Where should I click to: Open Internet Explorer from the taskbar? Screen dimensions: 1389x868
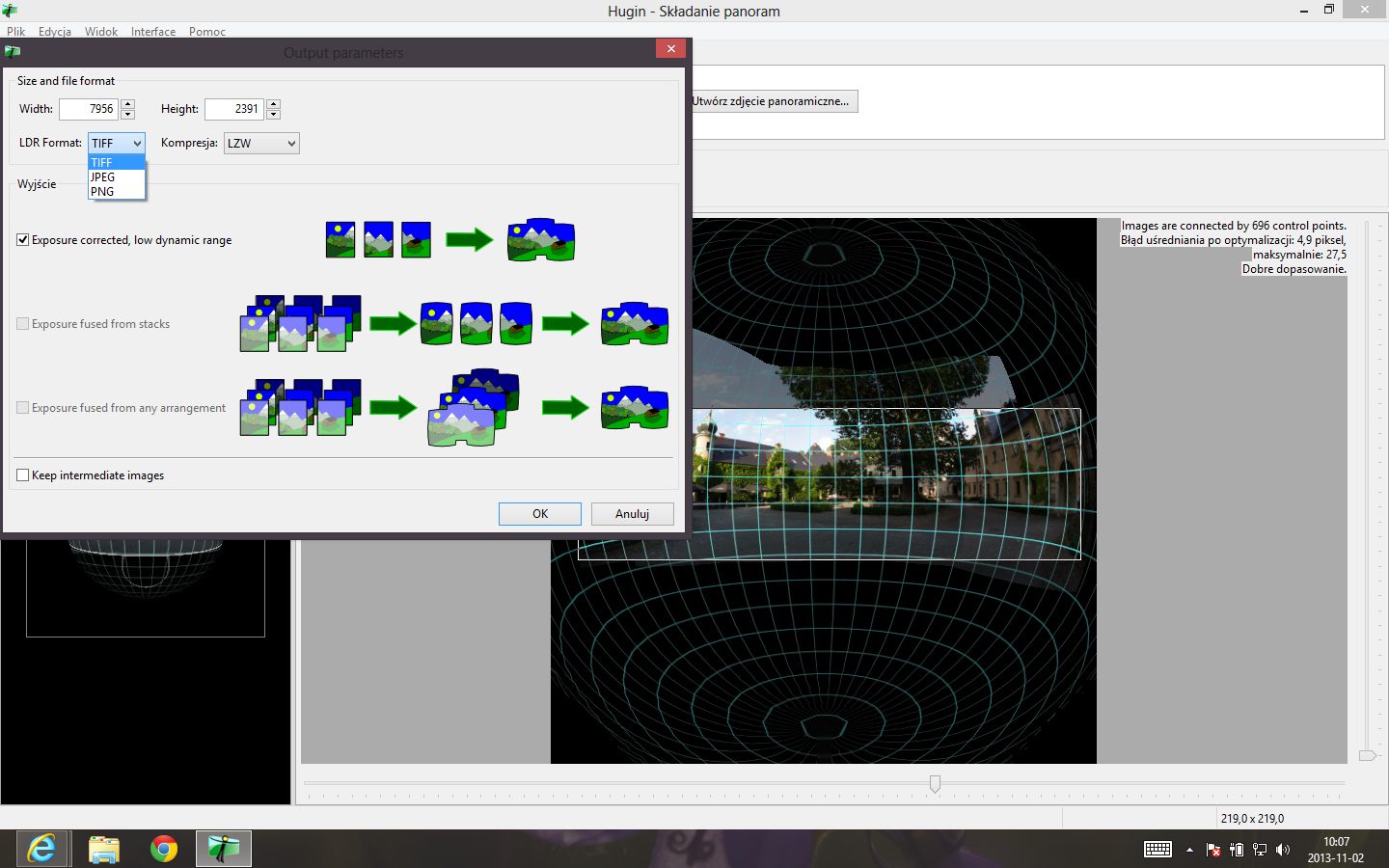[x=42, y=849]
